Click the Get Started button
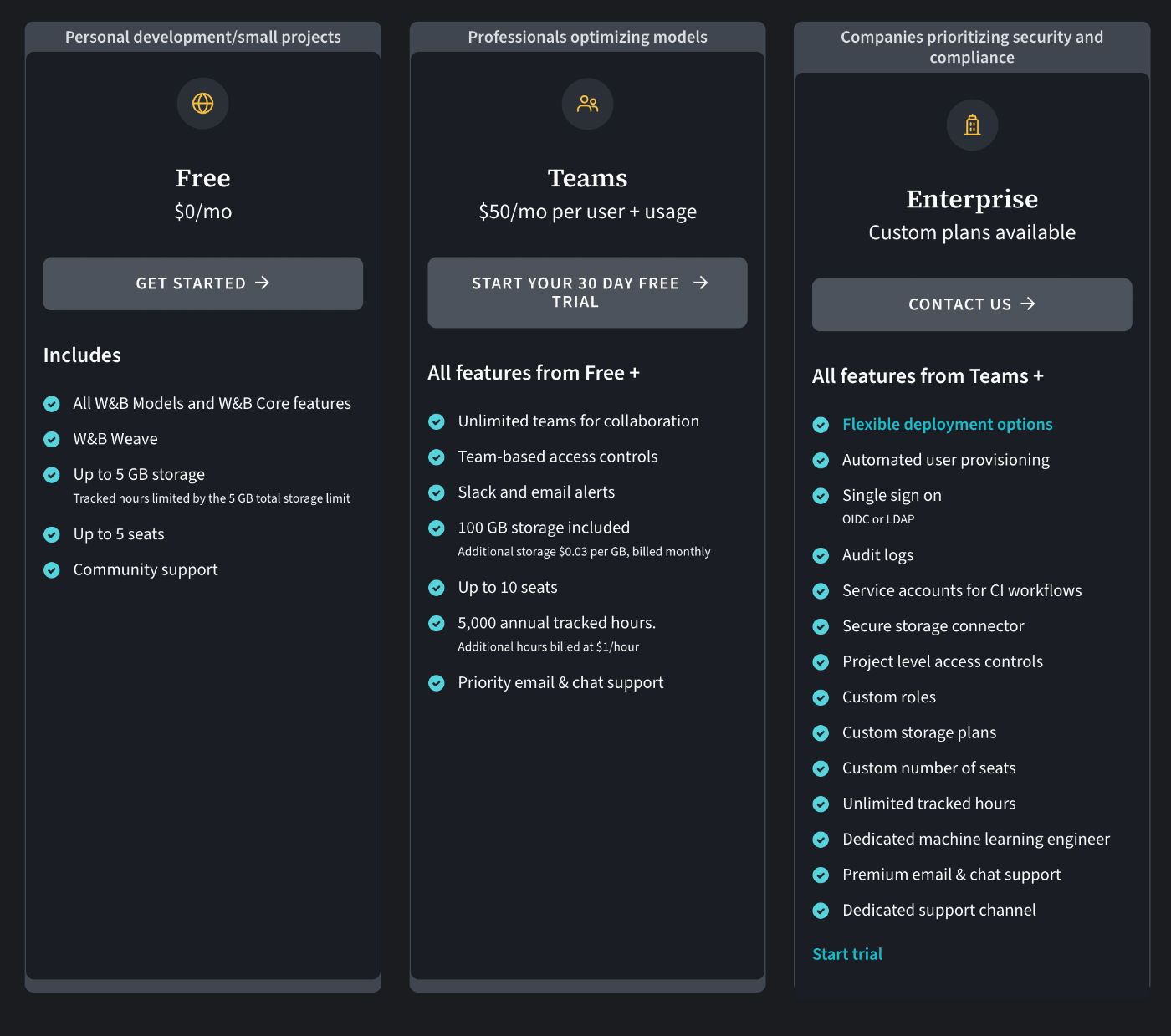 coord(203,283)
